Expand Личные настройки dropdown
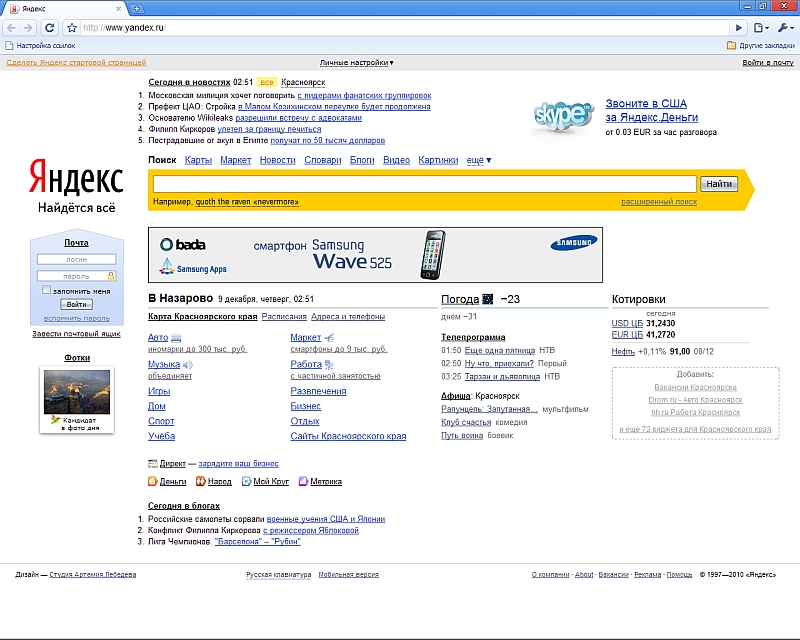 pyautogui.click(x=357, y=62)
